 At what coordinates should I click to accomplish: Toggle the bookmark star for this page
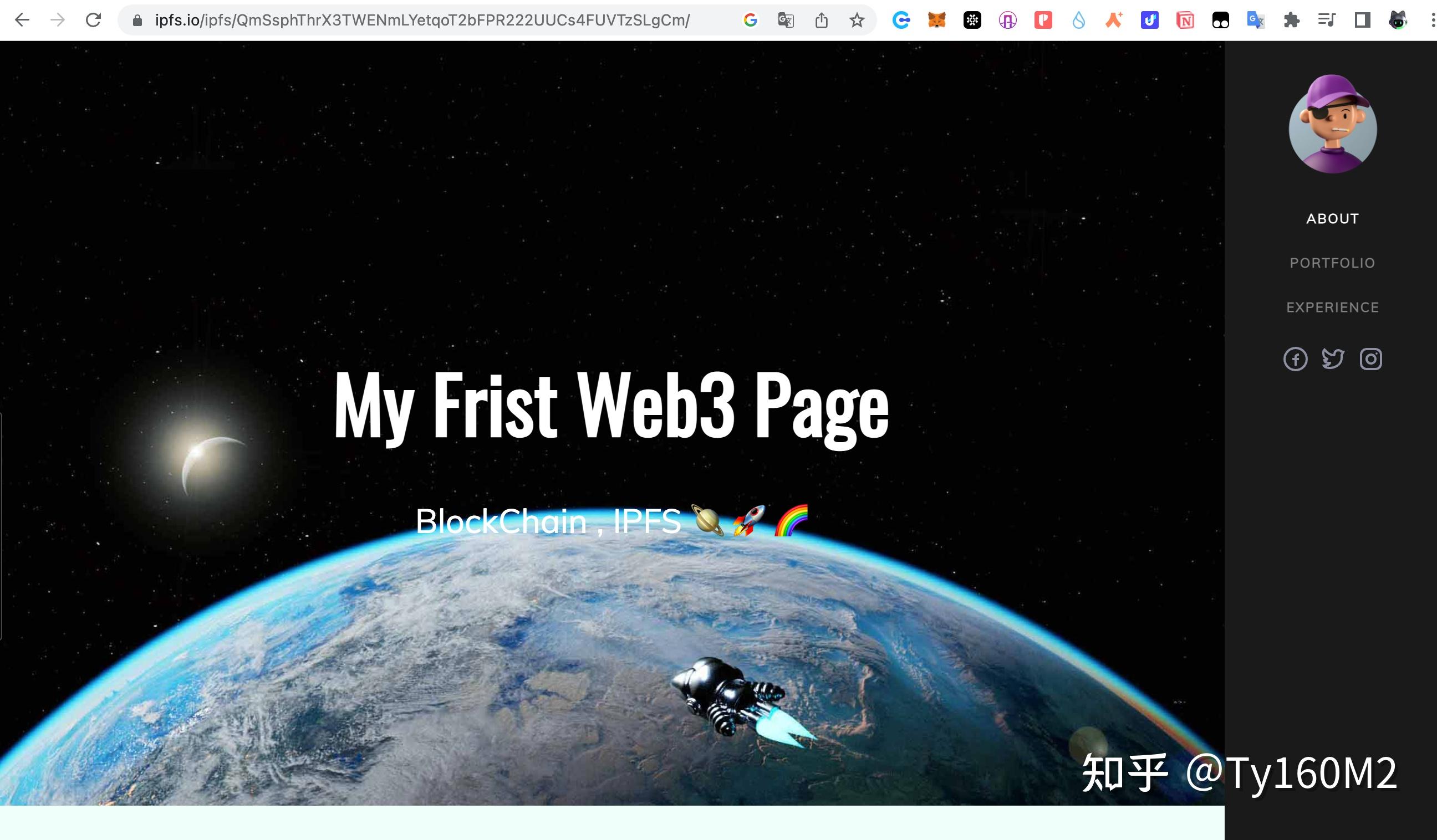pos(856,20)
